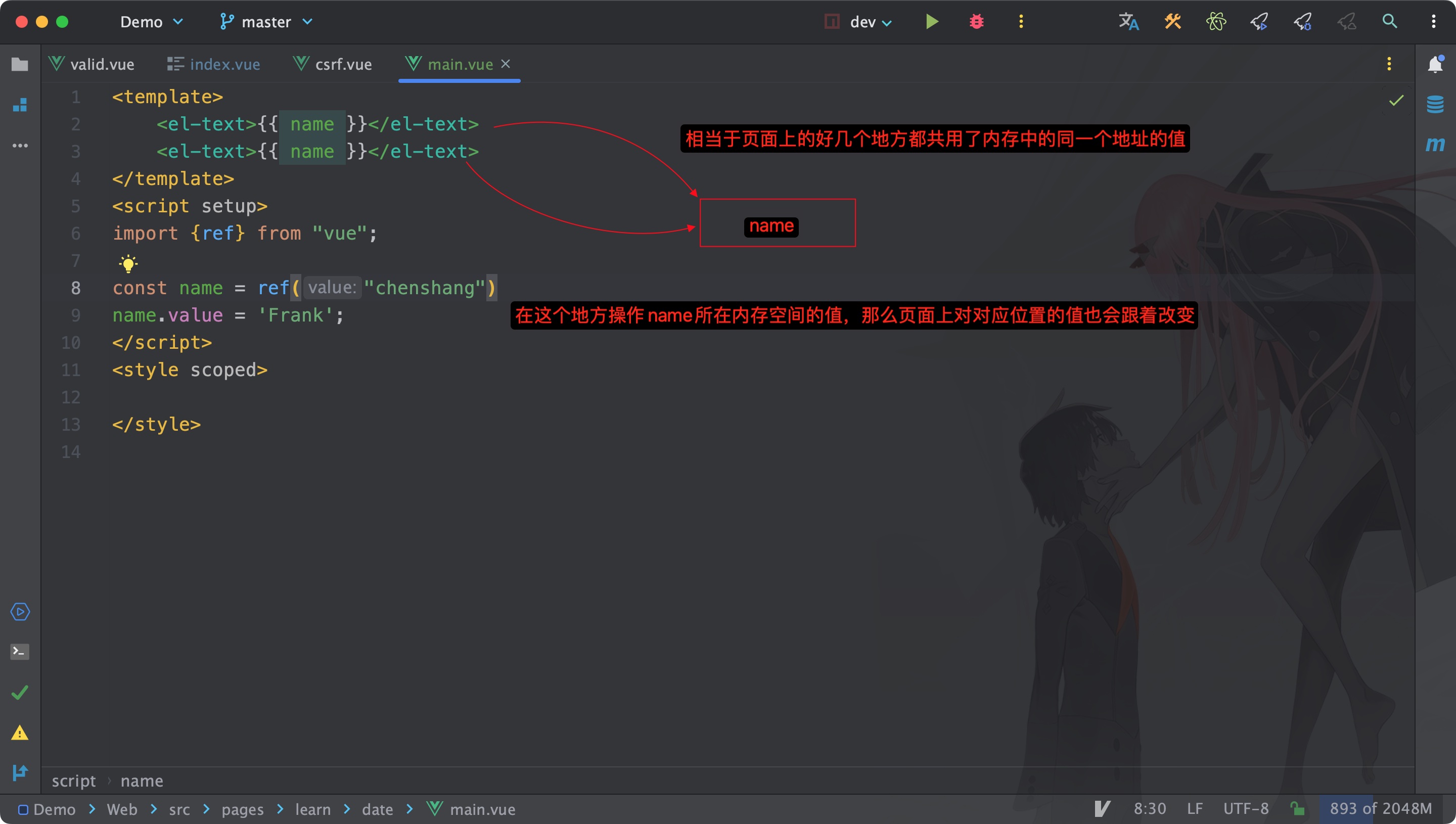Click the green Run button
Viewport: 1456px width, 824px height.
932,22
